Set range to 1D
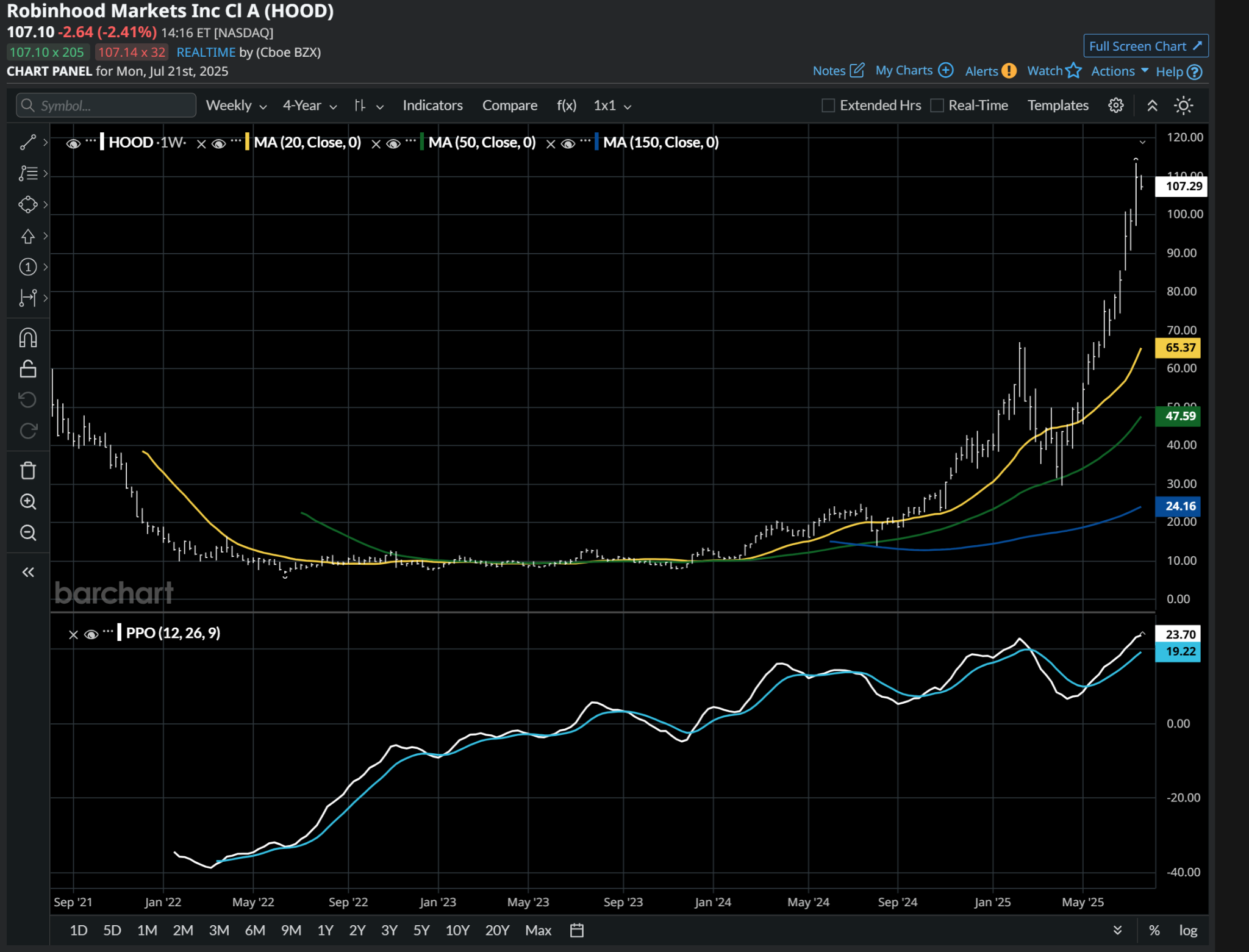 tap(79, 930)
